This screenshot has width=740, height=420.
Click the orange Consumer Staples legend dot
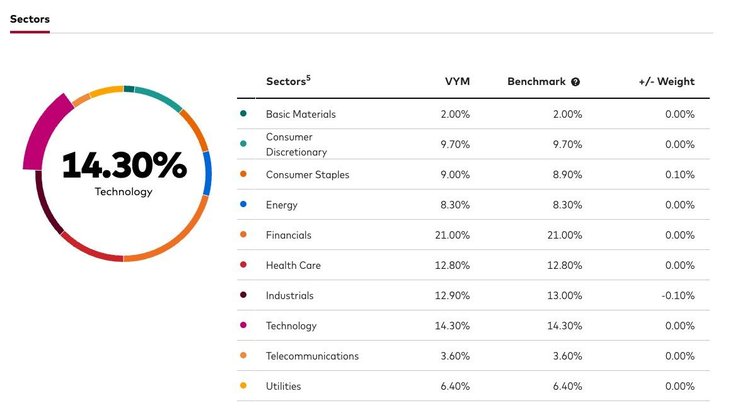[x=243, y=174]
